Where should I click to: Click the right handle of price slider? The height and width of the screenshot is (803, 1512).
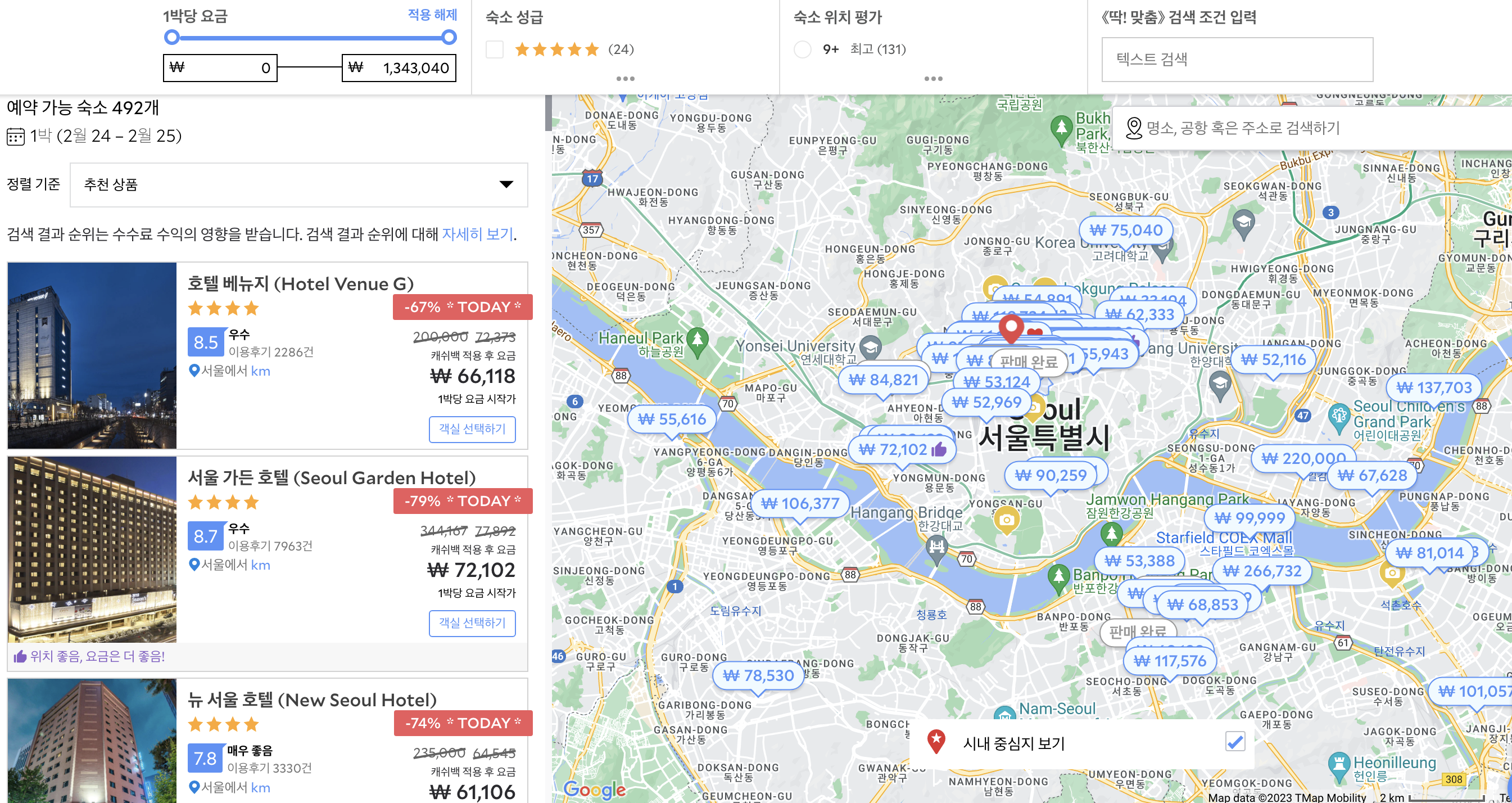[449, 38]
